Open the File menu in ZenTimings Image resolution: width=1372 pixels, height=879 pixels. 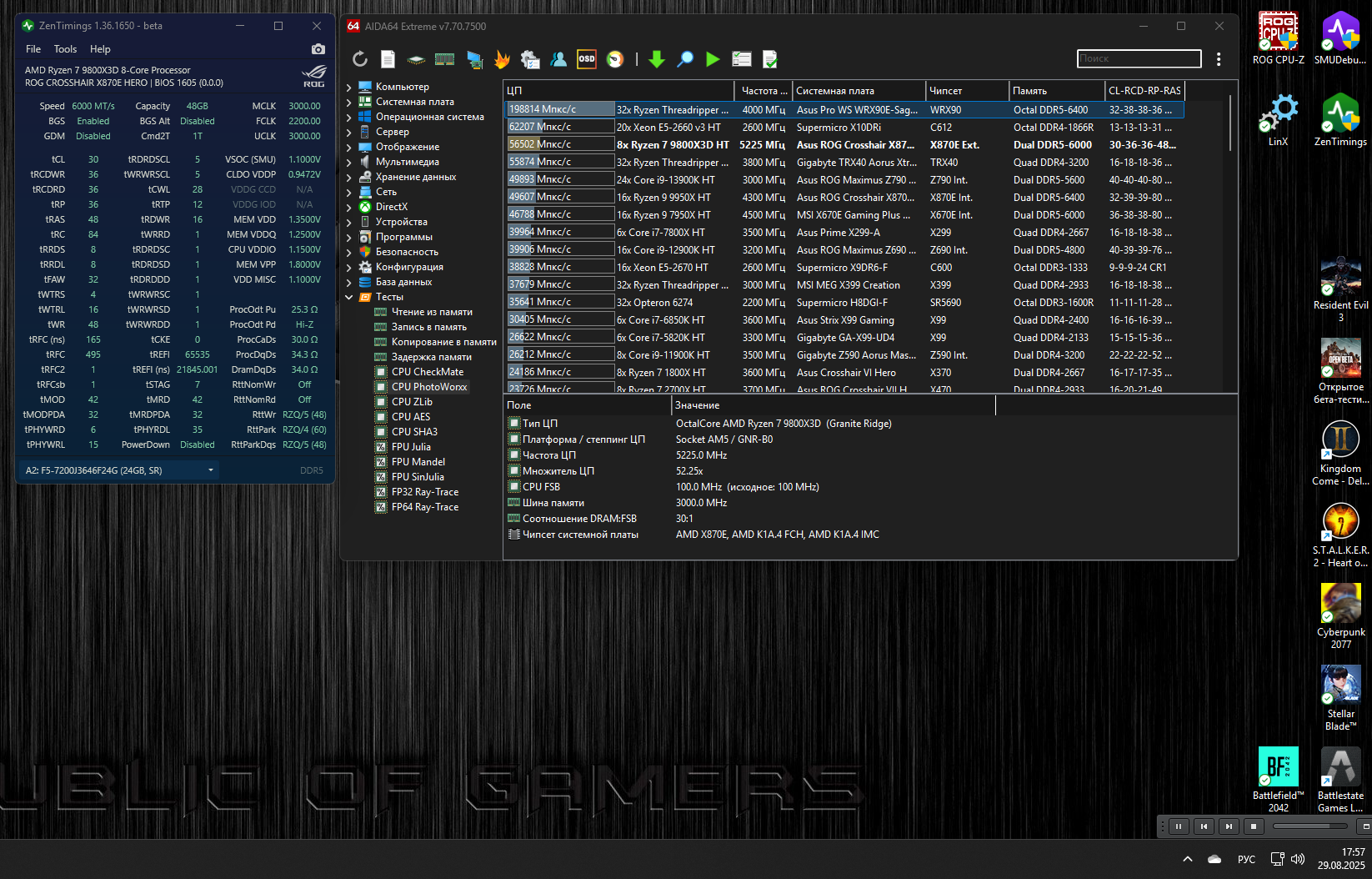tap(33, 49)
